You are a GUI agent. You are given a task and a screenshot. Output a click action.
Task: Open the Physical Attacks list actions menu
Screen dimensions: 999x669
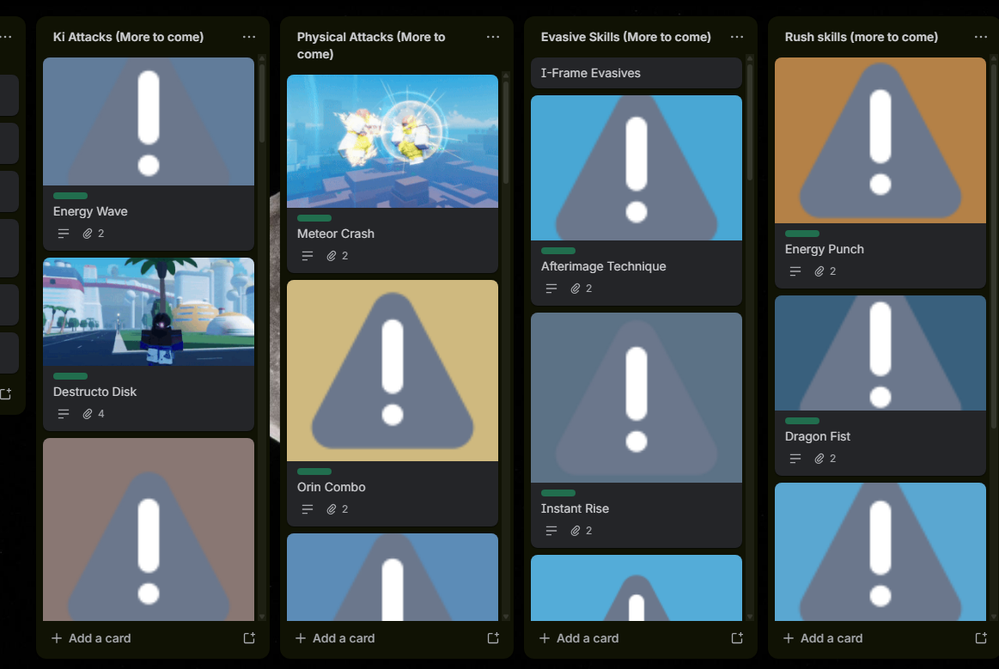tap(493, 37)
